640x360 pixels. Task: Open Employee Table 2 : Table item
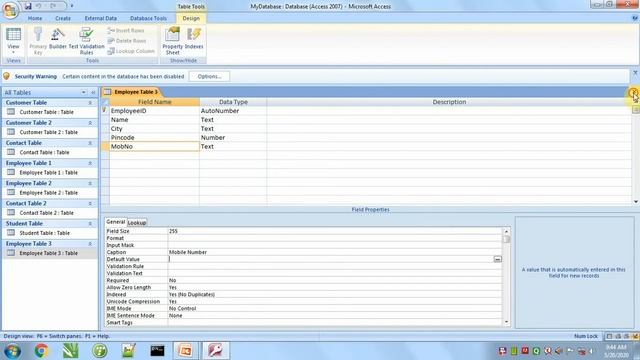click(50, 193)
